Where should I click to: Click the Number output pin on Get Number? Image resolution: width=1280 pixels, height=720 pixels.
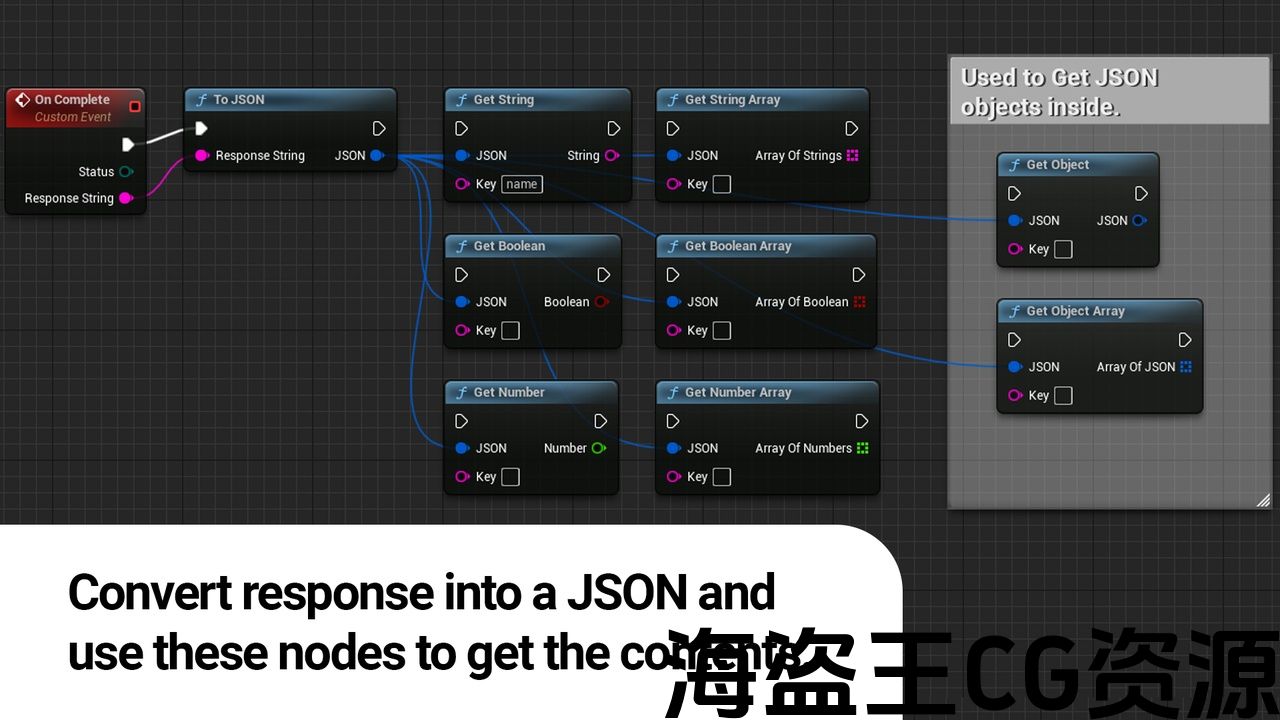pos(598,448)
